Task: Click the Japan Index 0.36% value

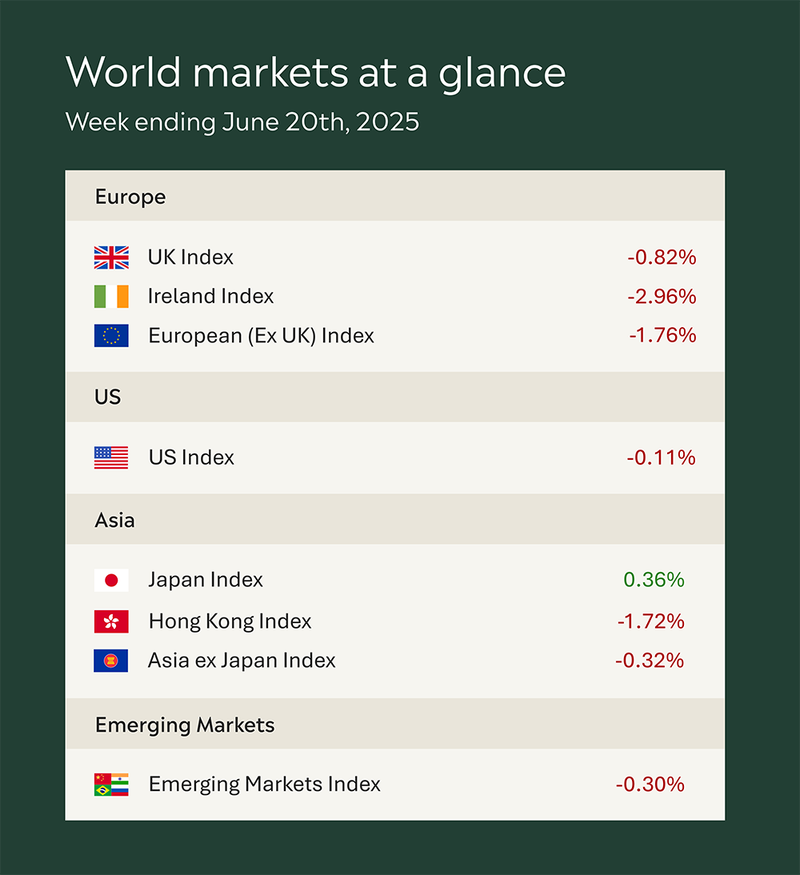Action: [x=654, y=580]
